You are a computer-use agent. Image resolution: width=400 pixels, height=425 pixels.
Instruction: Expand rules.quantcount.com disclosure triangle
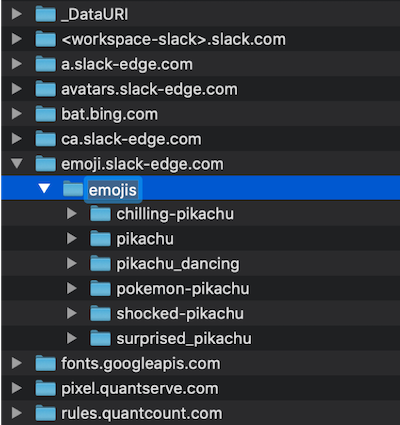click(x=16, y=413)
